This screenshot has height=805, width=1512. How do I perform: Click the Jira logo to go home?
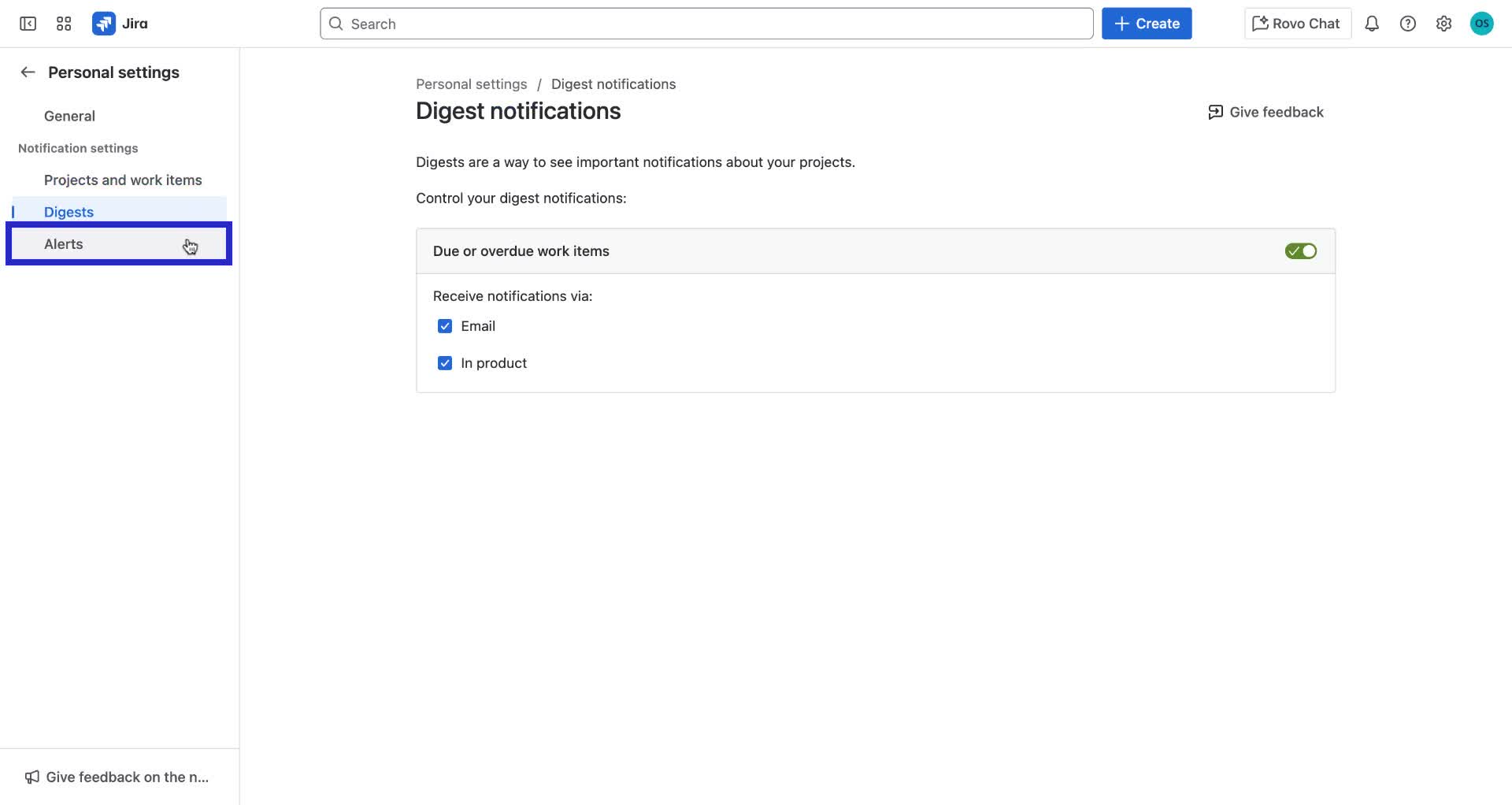[x=120, y=23]
